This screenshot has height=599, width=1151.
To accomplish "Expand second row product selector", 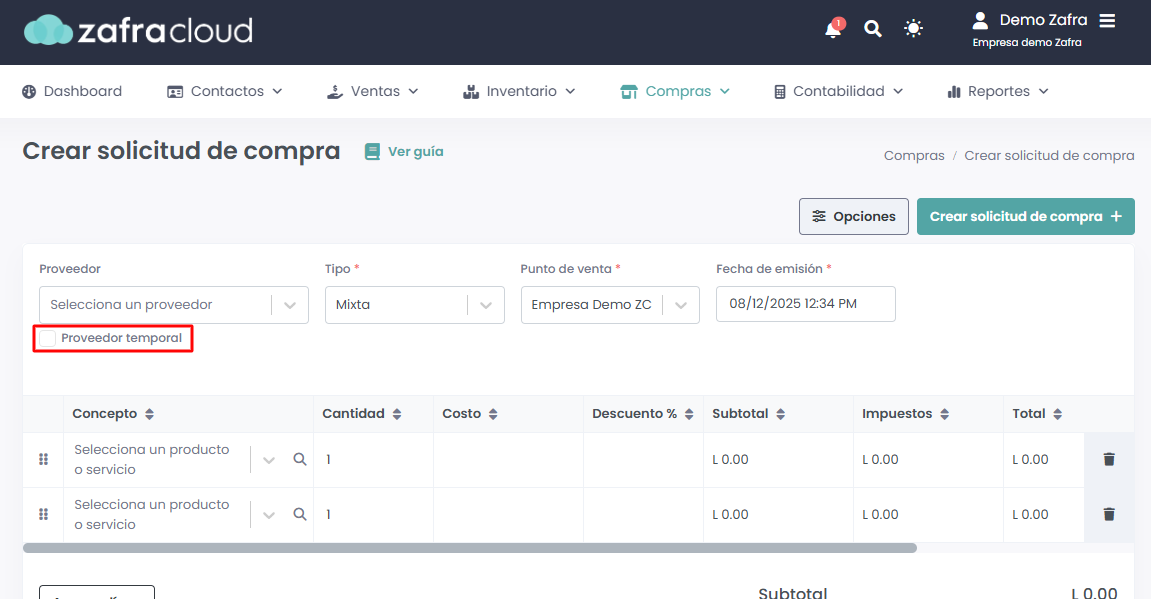I will point(269,515).
